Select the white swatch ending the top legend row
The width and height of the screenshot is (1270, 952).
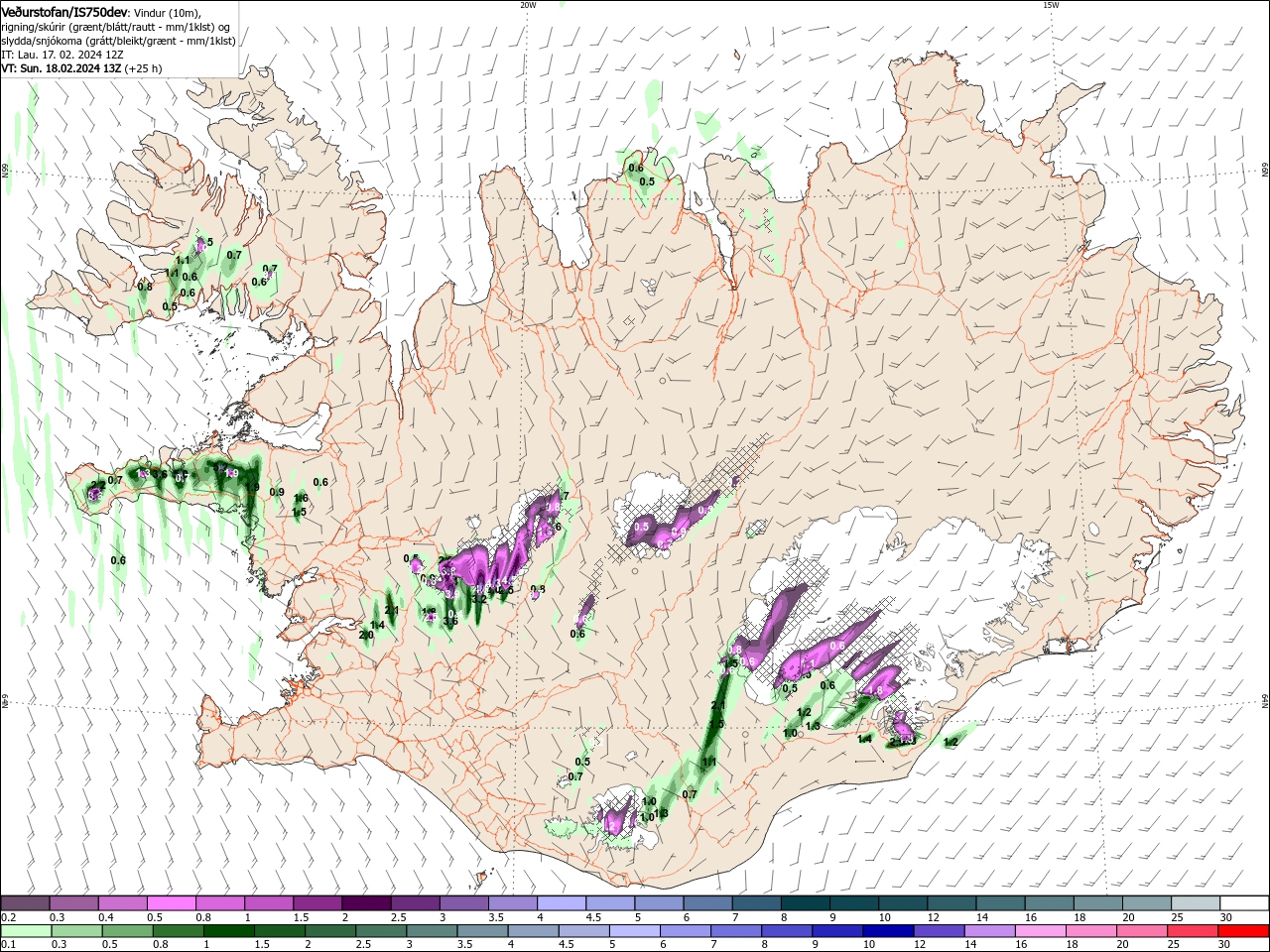(x=1244, y=902)
